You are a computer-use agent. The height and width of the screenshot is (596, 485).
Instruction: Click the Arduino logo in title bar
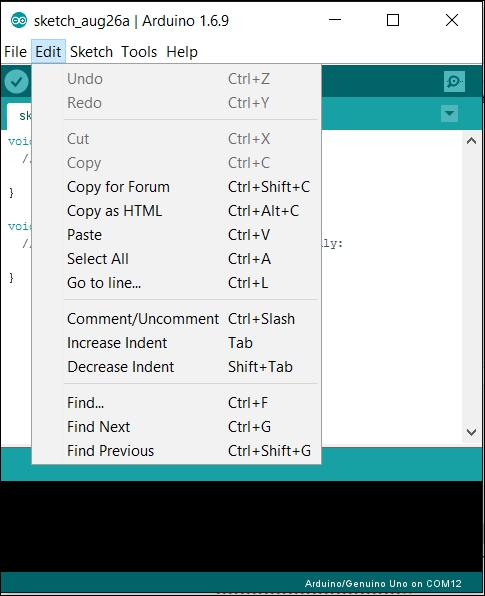[19, 20]
